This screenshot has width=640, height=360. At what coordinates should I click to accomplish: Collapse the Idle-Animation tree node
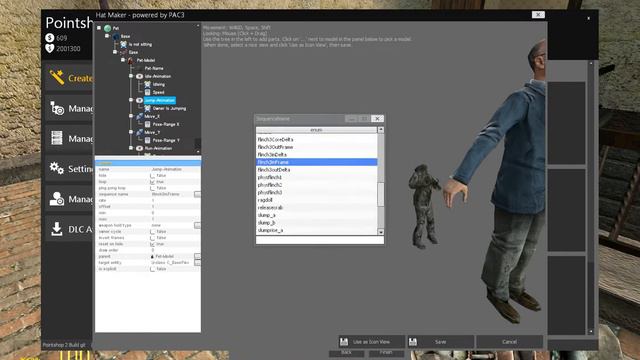click(131, 76)
